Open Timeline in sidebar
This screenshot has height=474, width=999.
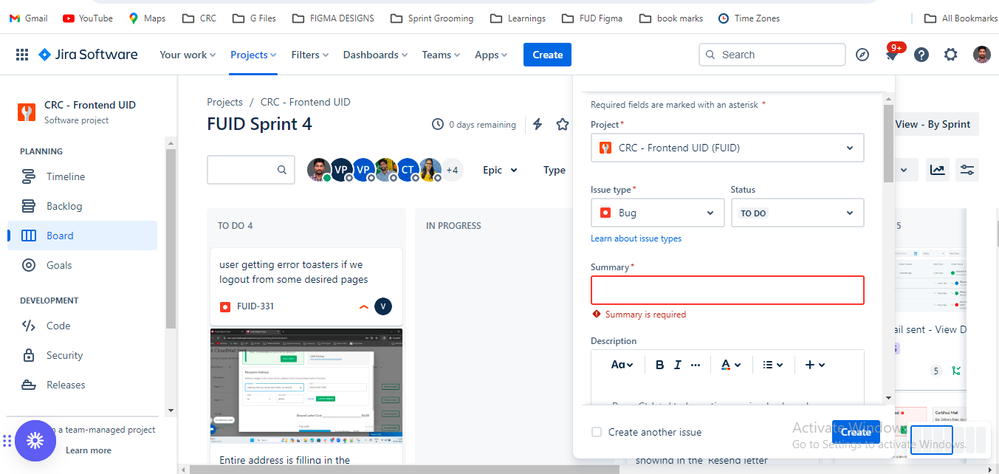pos(82,176)
